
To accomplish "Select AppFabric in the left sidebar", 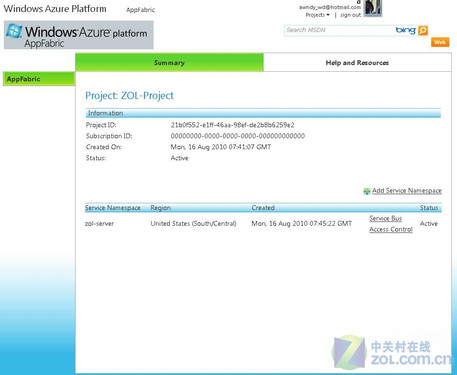I will tap(39, 79).
